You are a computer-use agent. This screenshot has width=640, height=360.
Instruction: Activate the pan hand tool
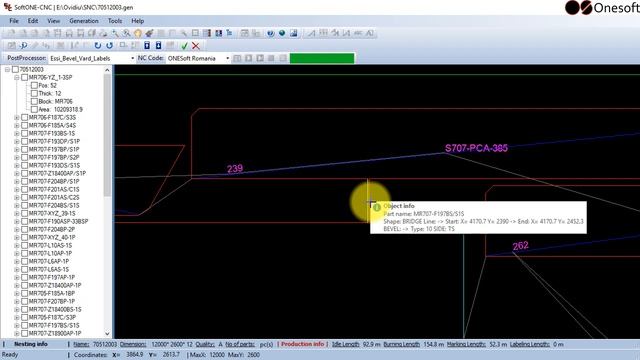pyautogui.click(x=138, y=33)
